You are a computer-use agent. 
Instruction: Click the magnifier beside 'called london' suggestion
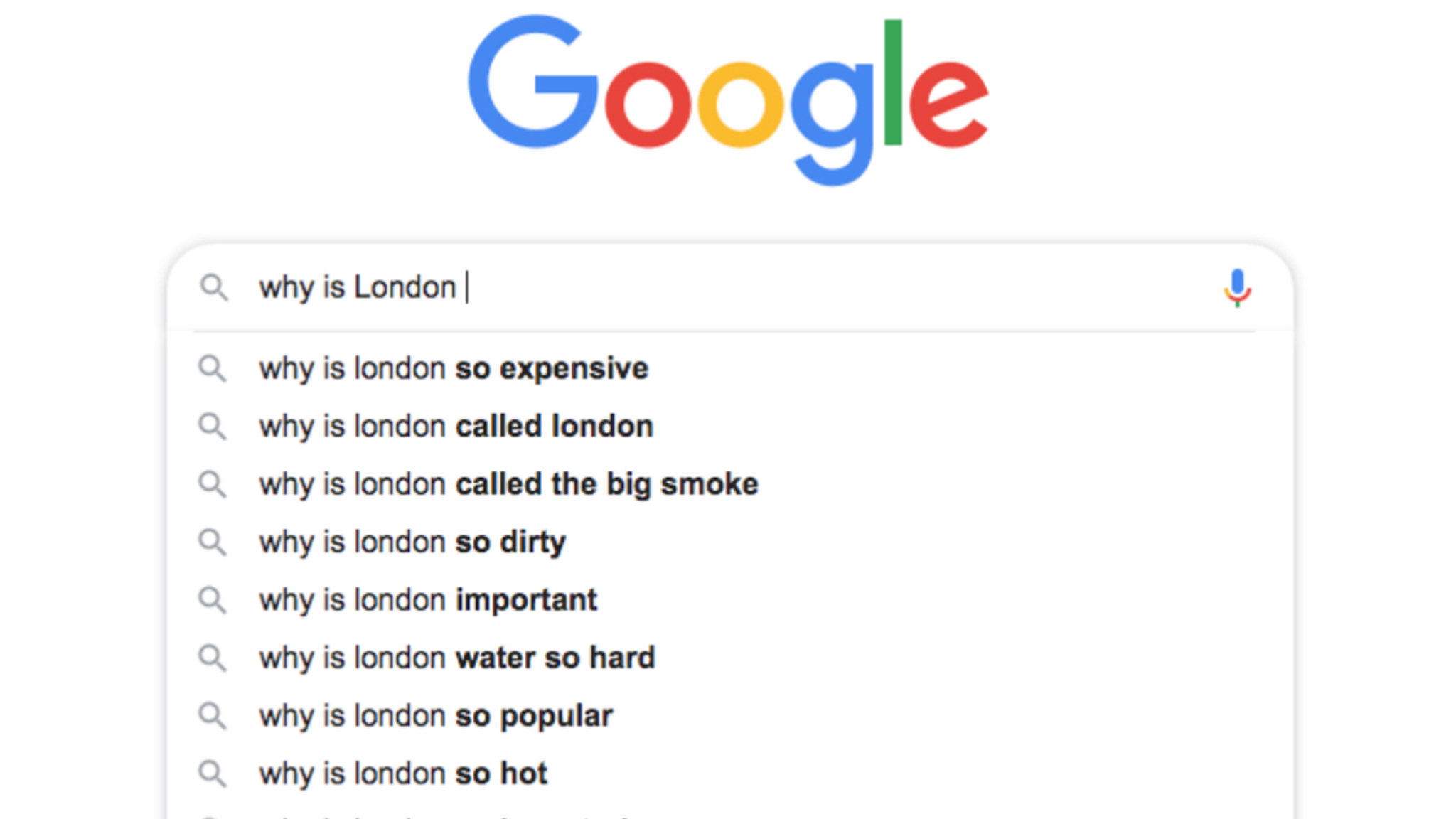(212, 427)
